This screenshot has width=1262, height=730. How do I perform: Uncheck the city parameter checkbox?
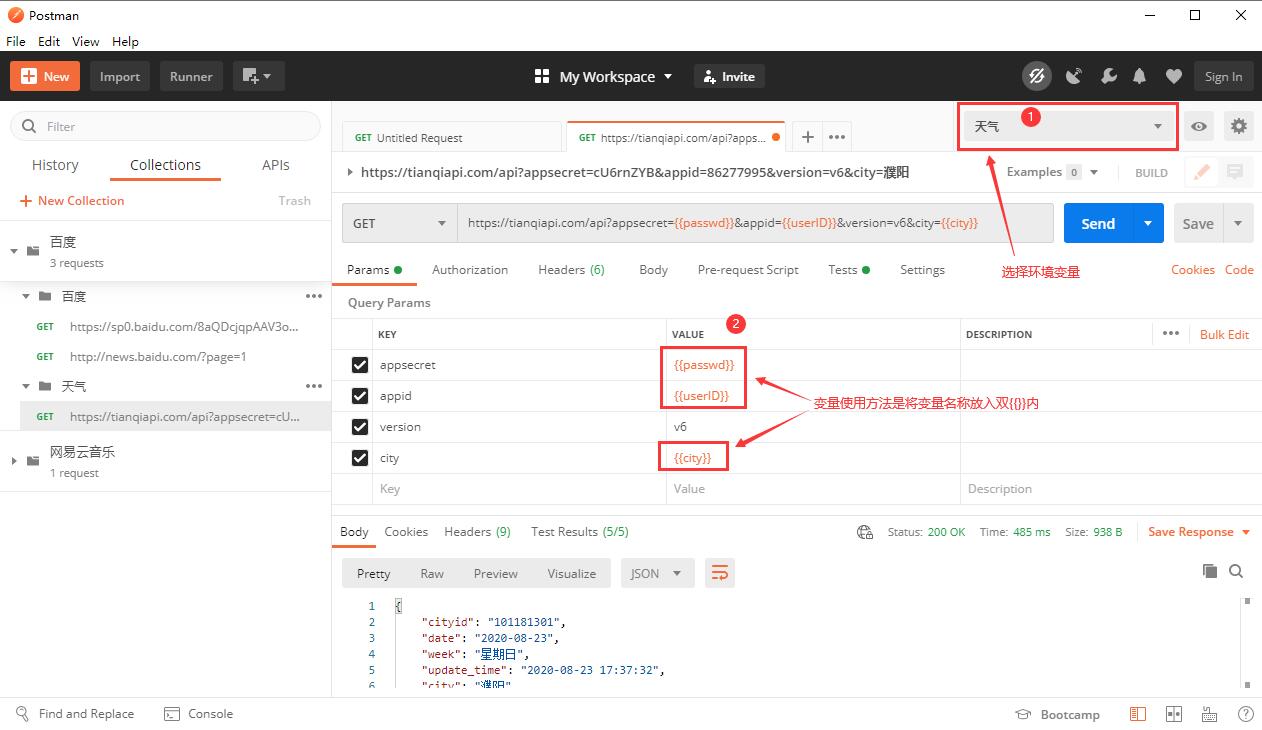tap(360, 458)
